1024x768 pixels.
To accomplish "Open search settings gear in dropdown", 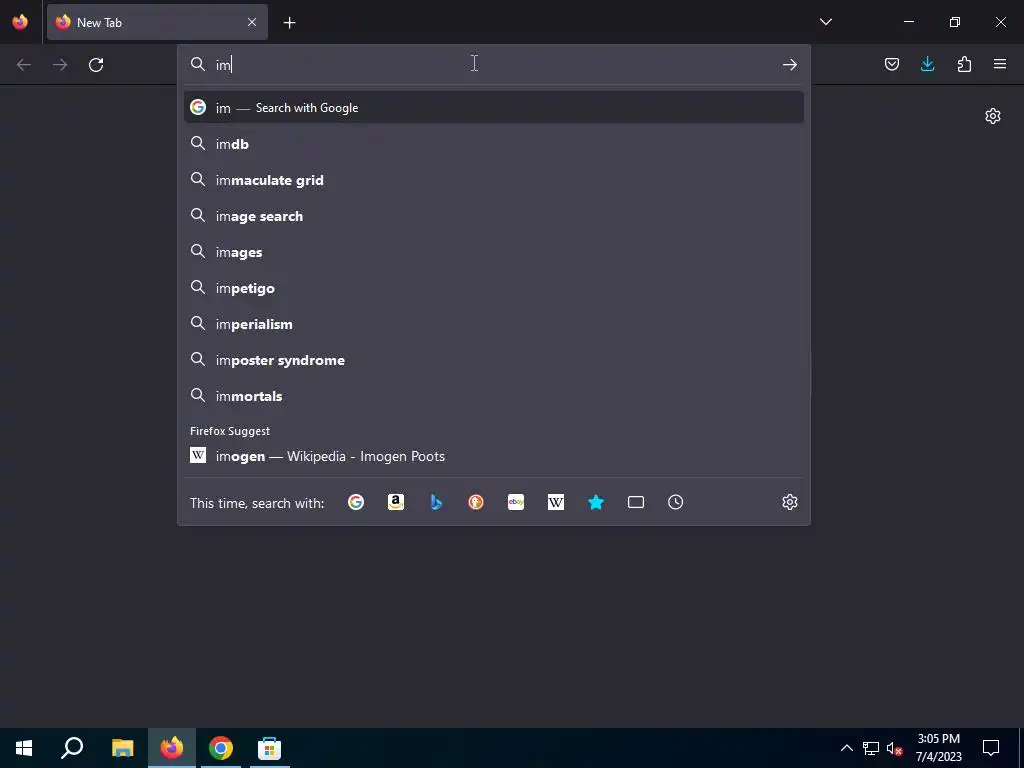I will point(790,502).
